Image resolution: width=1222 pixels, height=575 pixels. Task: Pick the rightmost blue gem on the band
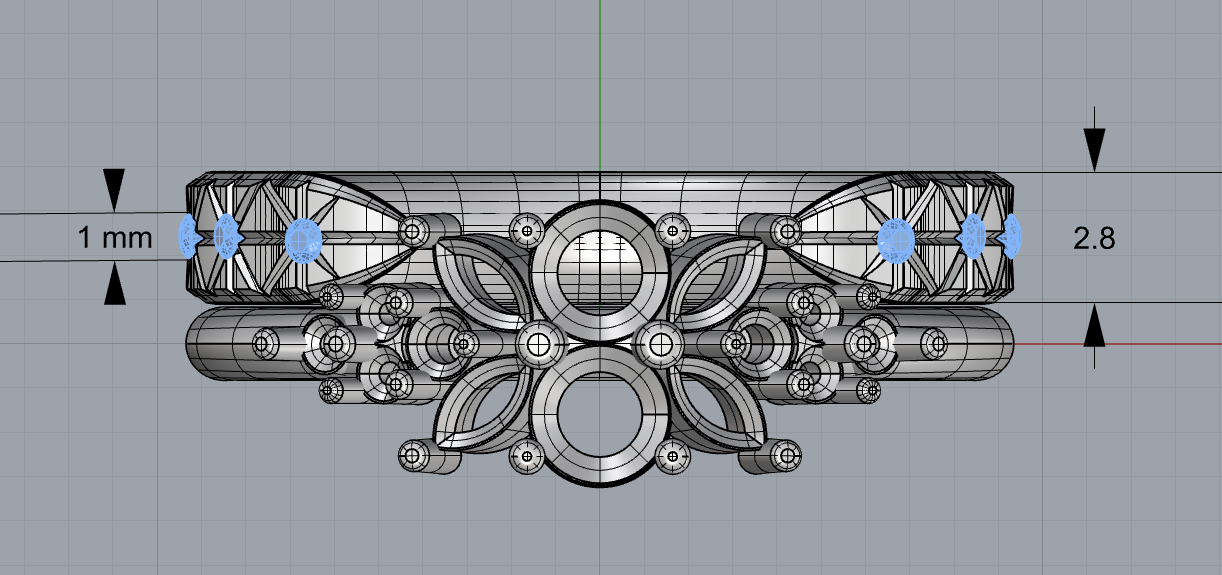tap(1012, 236)
